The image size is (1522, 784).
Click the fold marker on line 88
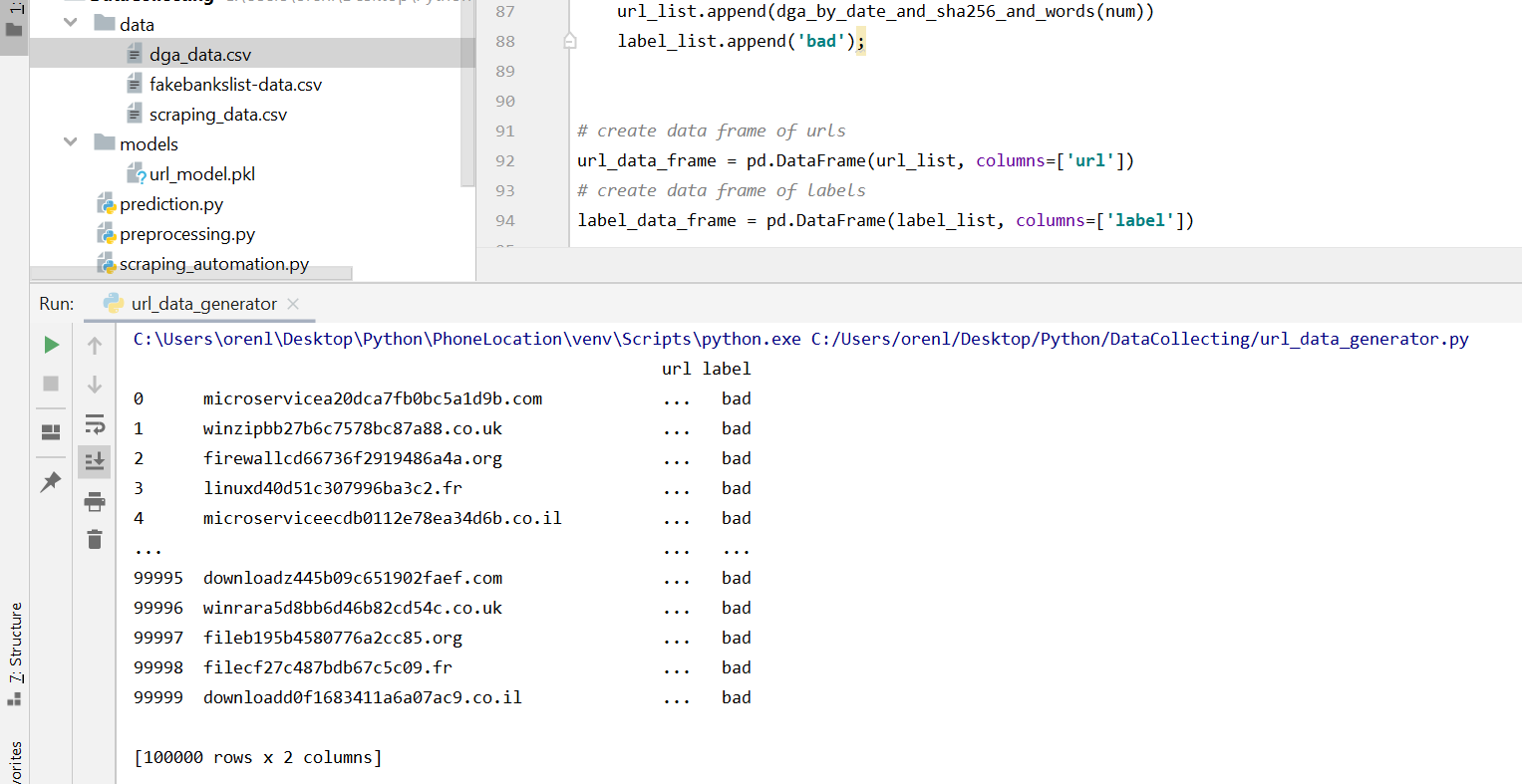(570, 41)
